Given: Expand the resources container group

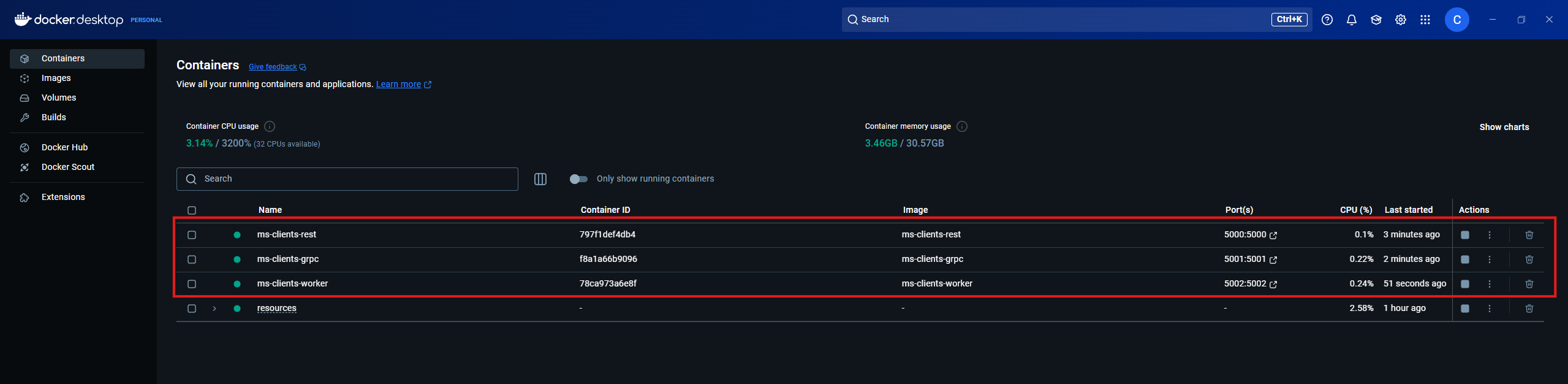Looking at the screenshot, I should click(x=214, y=309).
